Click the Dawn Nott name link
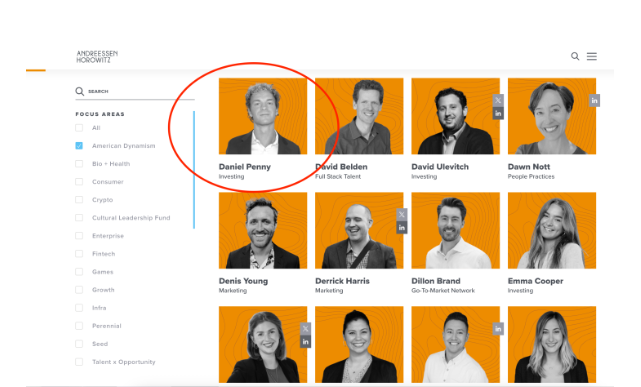 529,167
